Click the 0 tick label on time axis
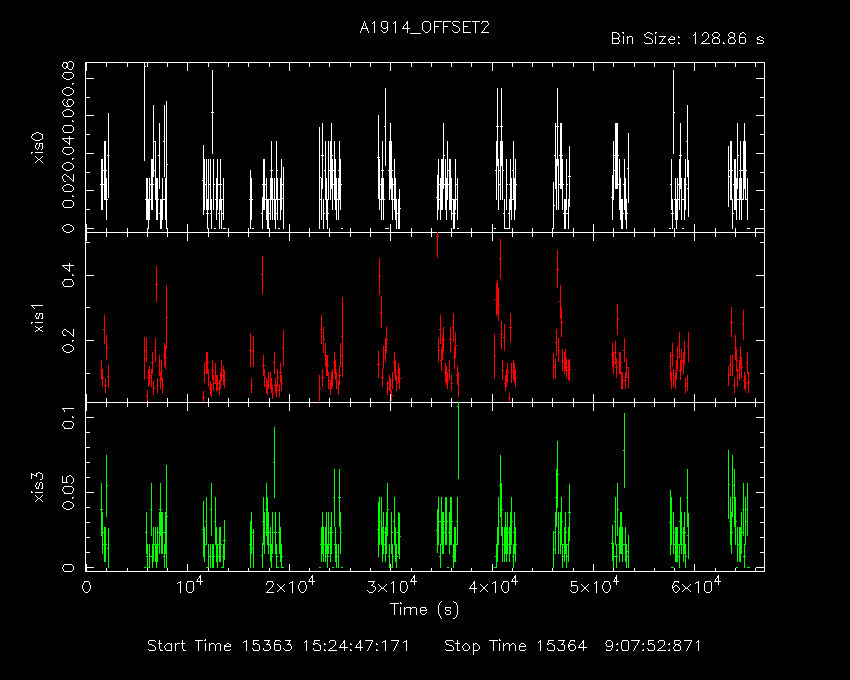This screenshot has width=850, height=680. point(87,588)
